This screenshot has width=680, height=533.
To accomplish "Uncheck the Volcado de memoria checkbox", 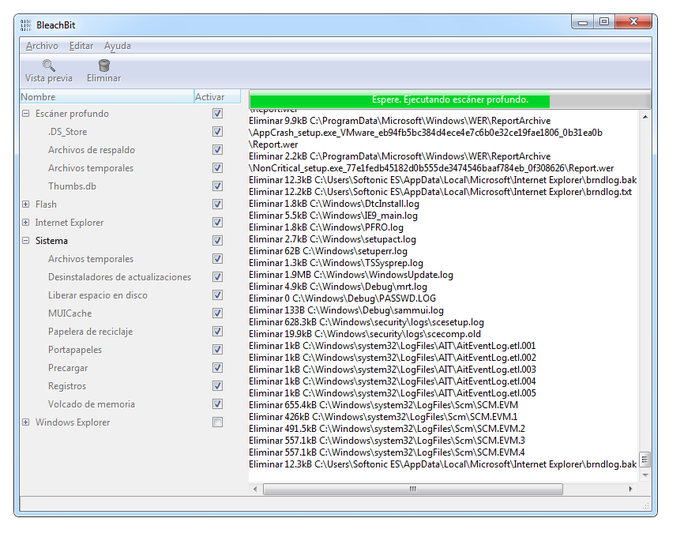I will 218,404.
